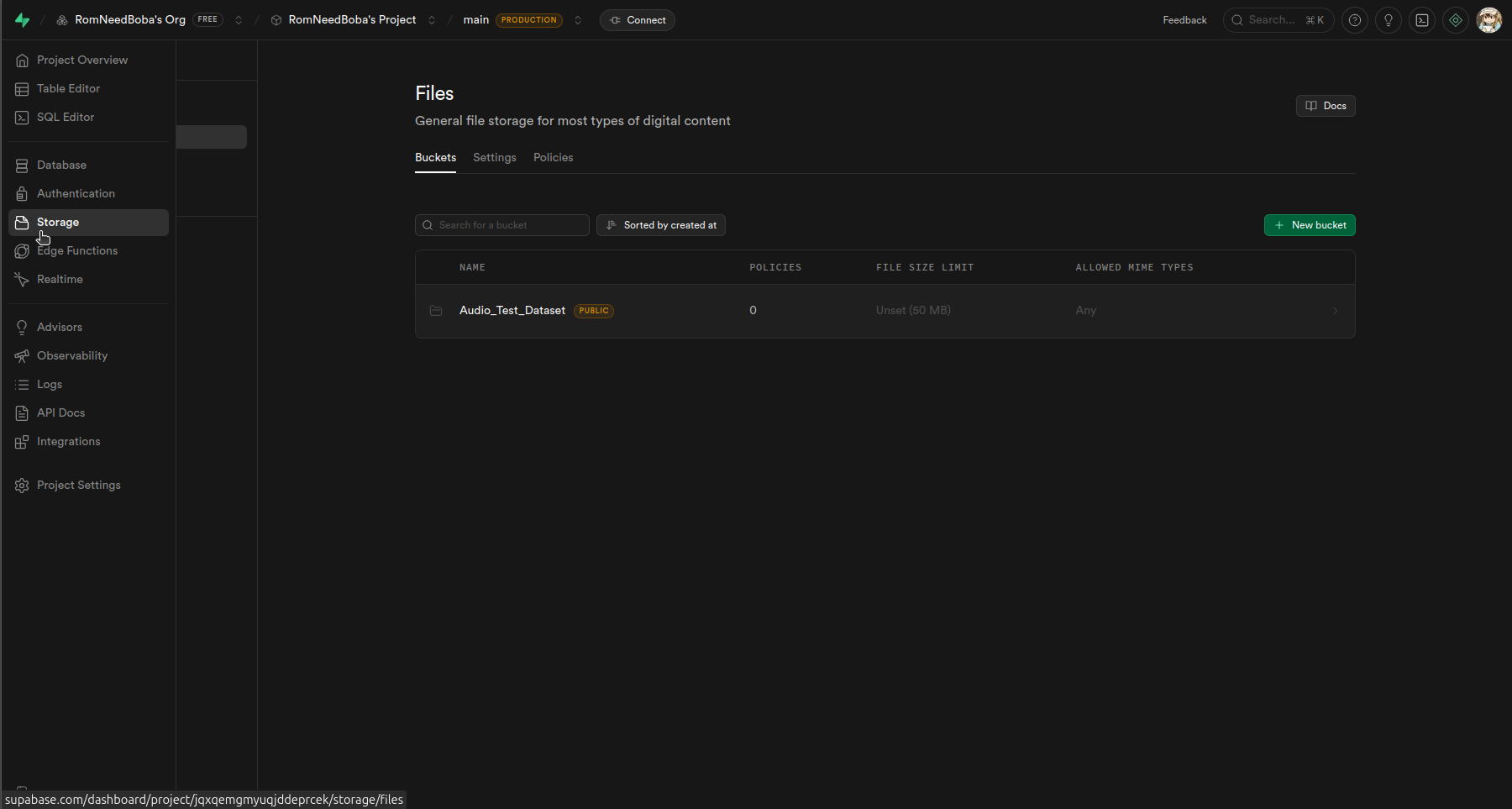The image size is (1512, 809).
Task: Go to Realtime in sidebar
Action: point(60,280)
